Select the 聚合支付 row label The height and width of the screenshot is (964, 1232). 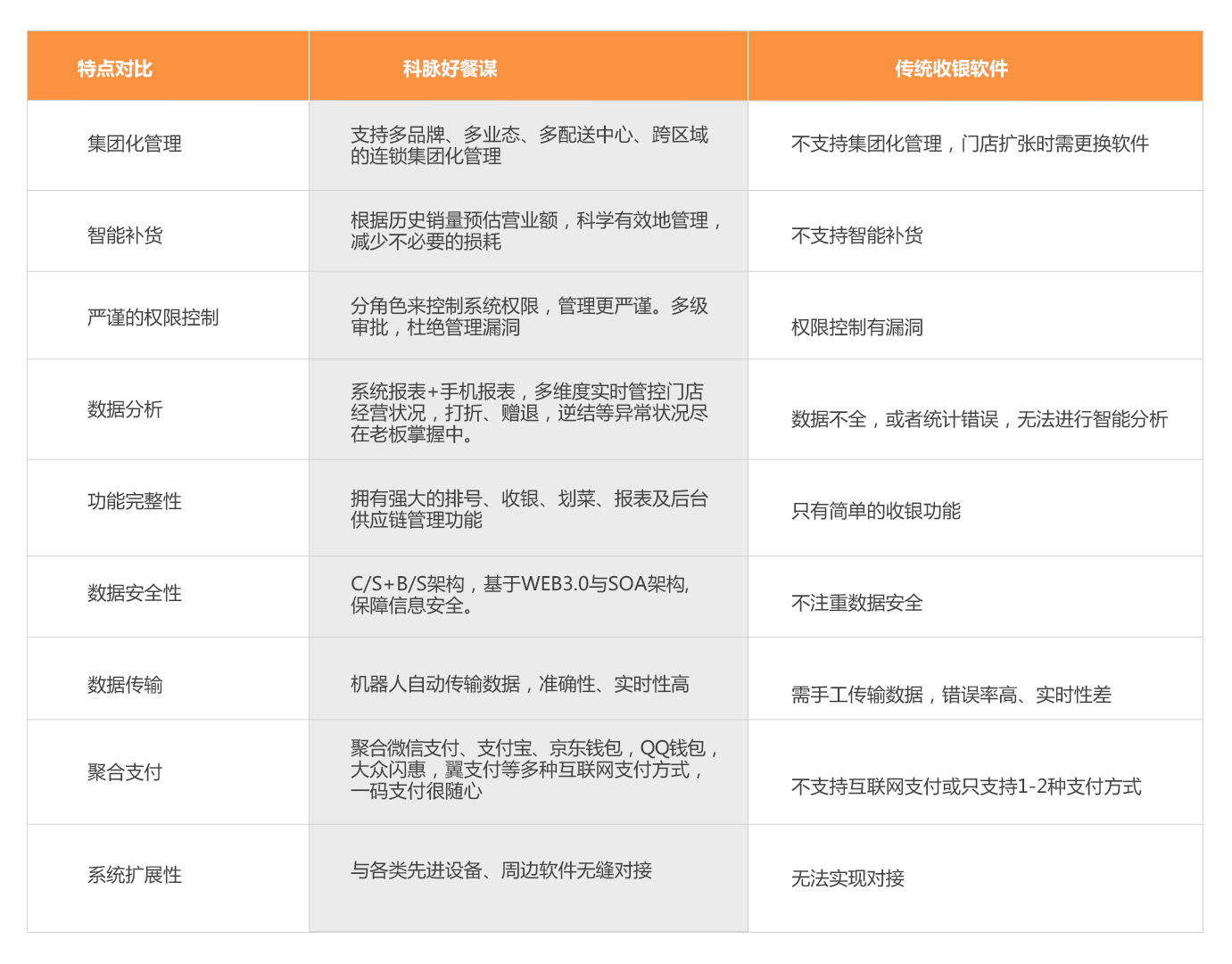[x=125, y=772]
